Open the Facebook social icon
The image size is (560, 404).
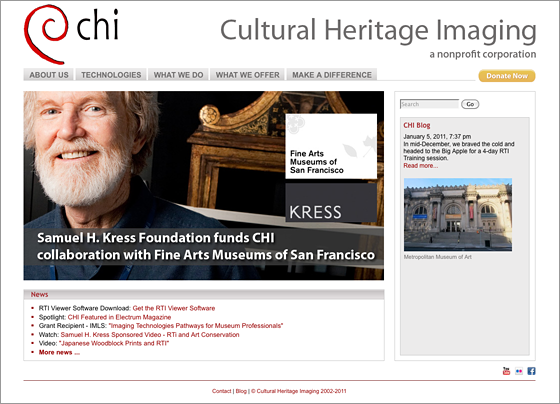click(x=531, y=371)
